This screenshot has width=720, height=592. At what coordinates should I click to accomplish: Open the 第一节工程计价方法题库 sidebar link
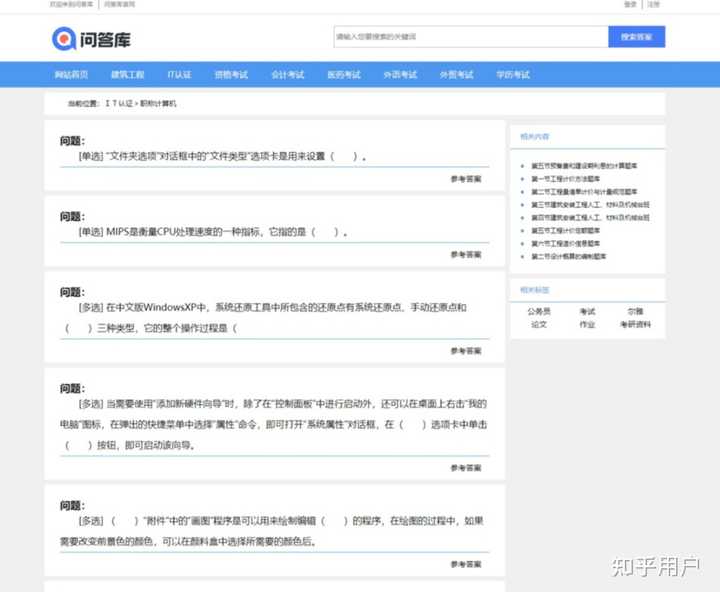tap(566, 179)
